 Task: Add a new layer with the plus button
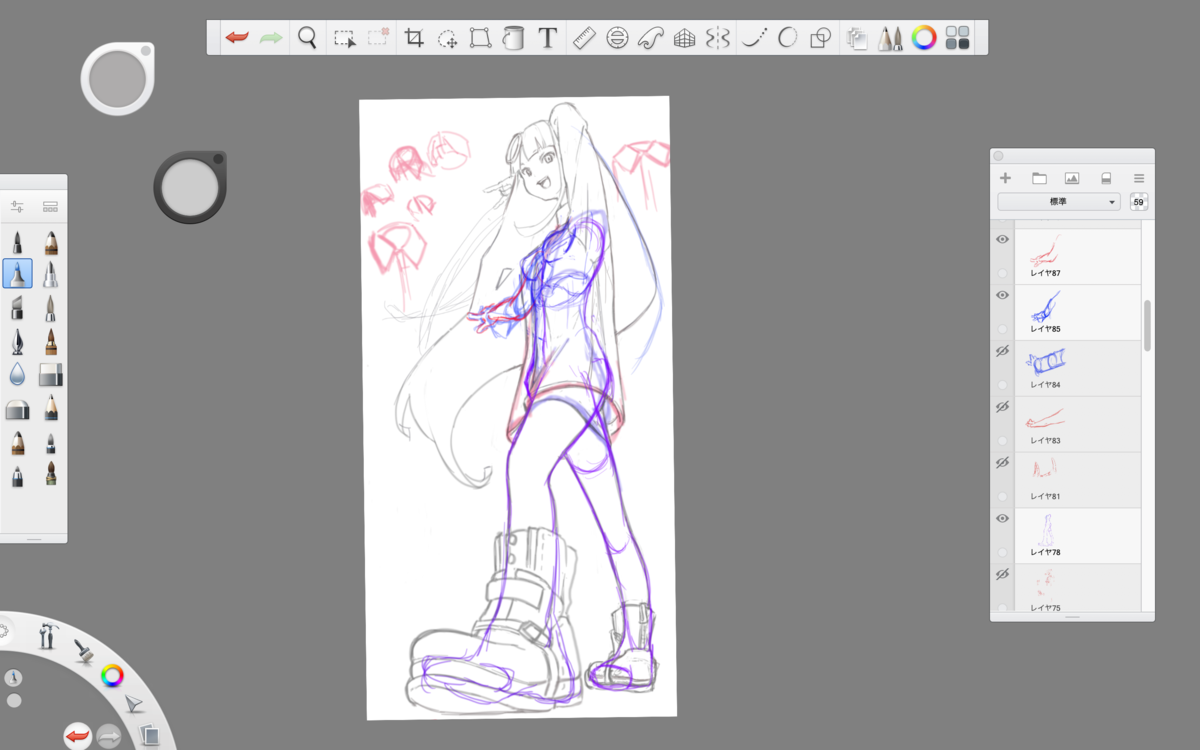pos(1006,178)
